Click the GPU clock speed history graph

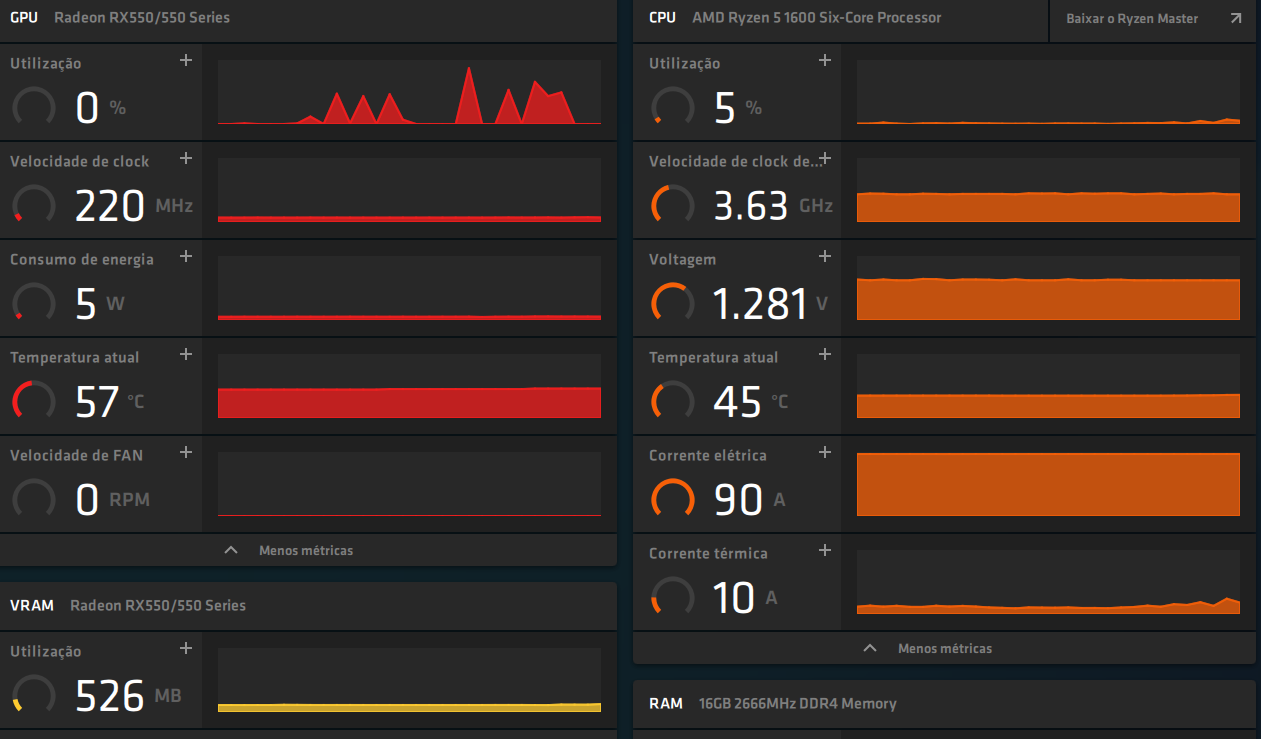(x=409, y=190)
